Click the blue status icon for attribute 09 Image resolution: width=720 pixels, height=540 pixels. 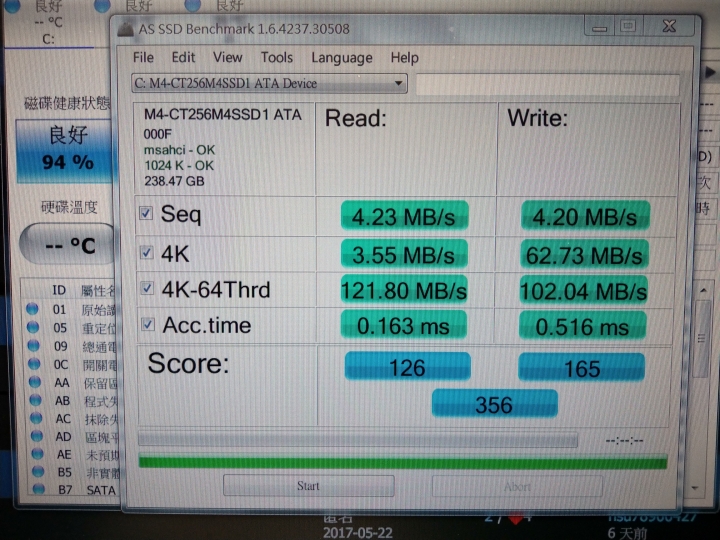[x=33, y=345]
